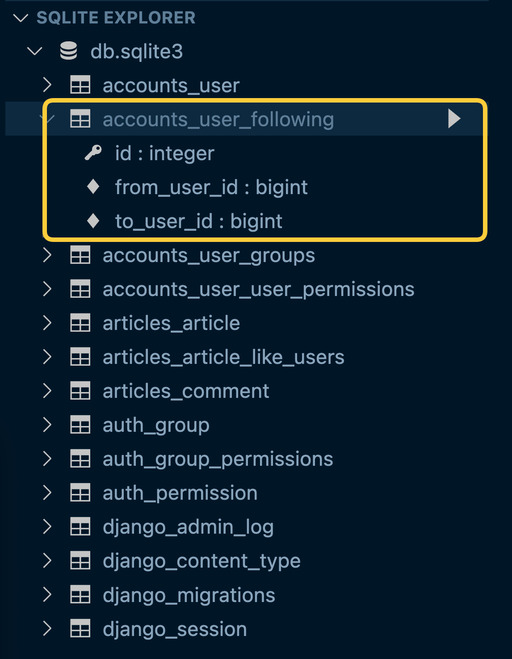Click the django_admin_log table icon

pos(80,527)
